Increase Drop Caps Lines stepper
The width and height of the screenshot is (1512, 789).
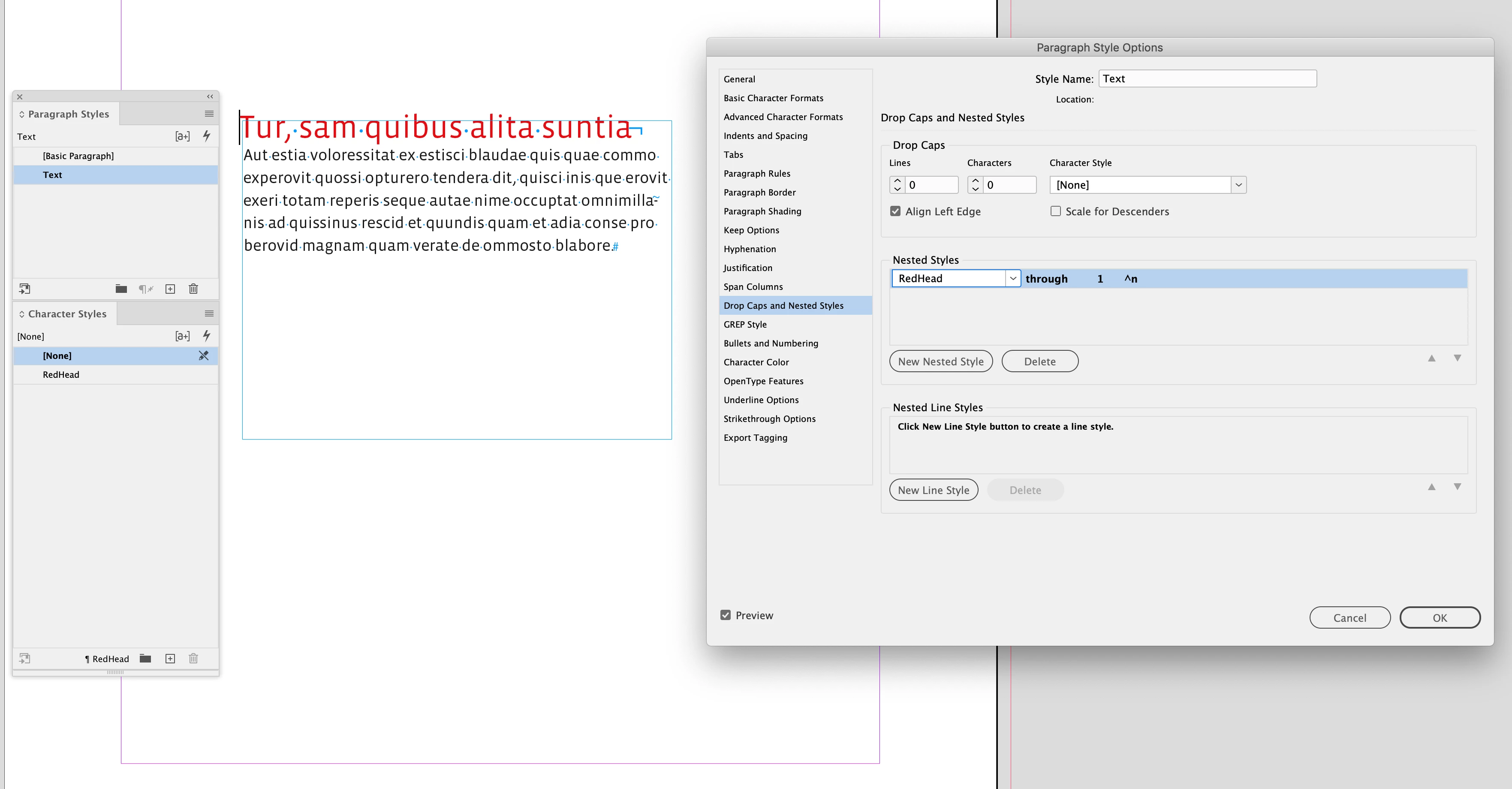tap(897, 181)
